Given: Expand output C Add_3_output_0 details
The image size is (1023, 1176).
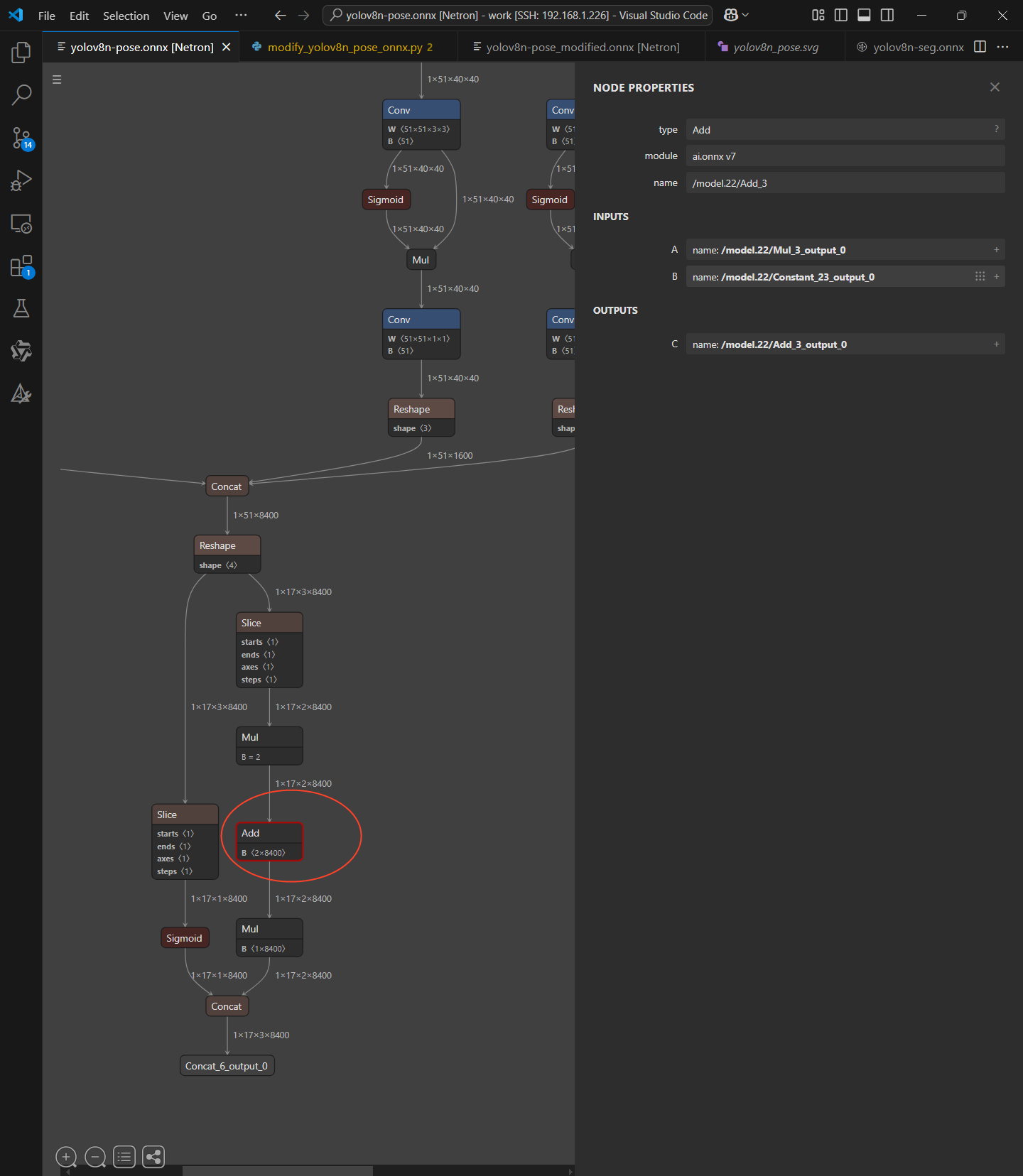Looking at the screenshot, I should pos(996,344).
